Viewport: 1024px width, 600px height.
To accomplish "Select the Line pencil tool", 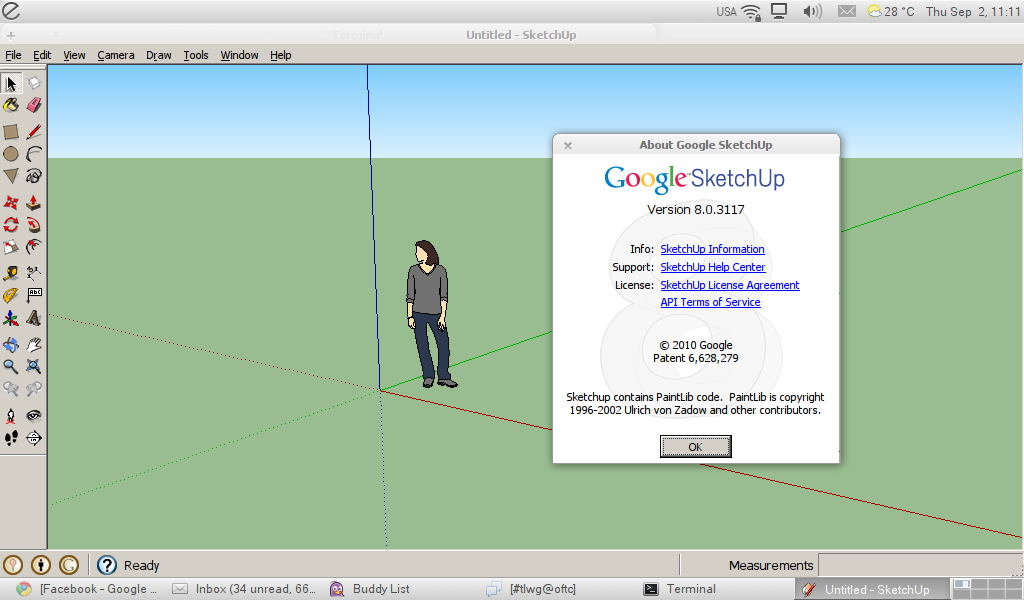I will pos(34,132).
